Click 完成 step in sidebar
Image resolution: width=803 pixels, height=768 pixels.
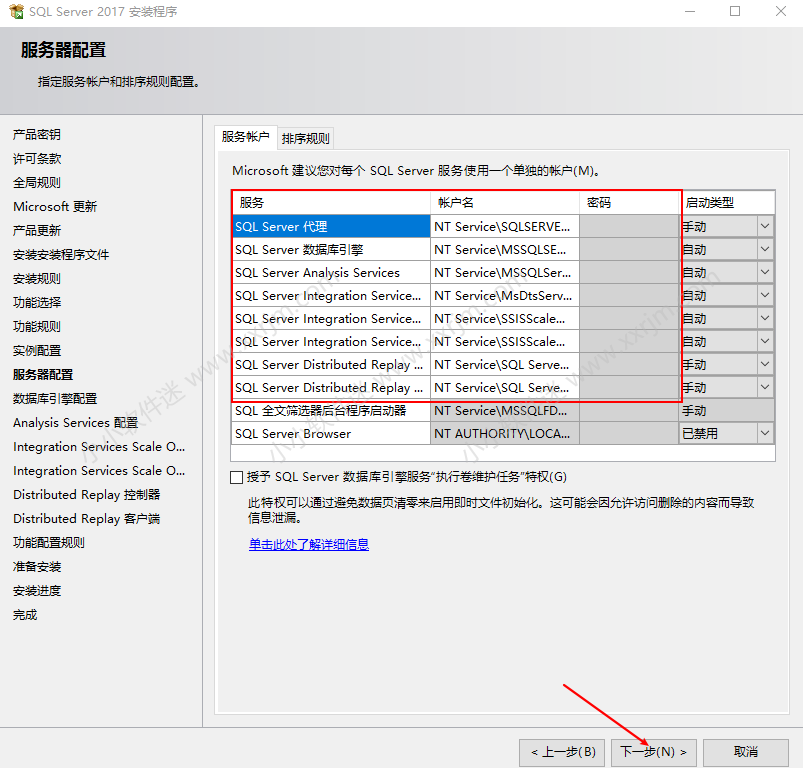25,615
